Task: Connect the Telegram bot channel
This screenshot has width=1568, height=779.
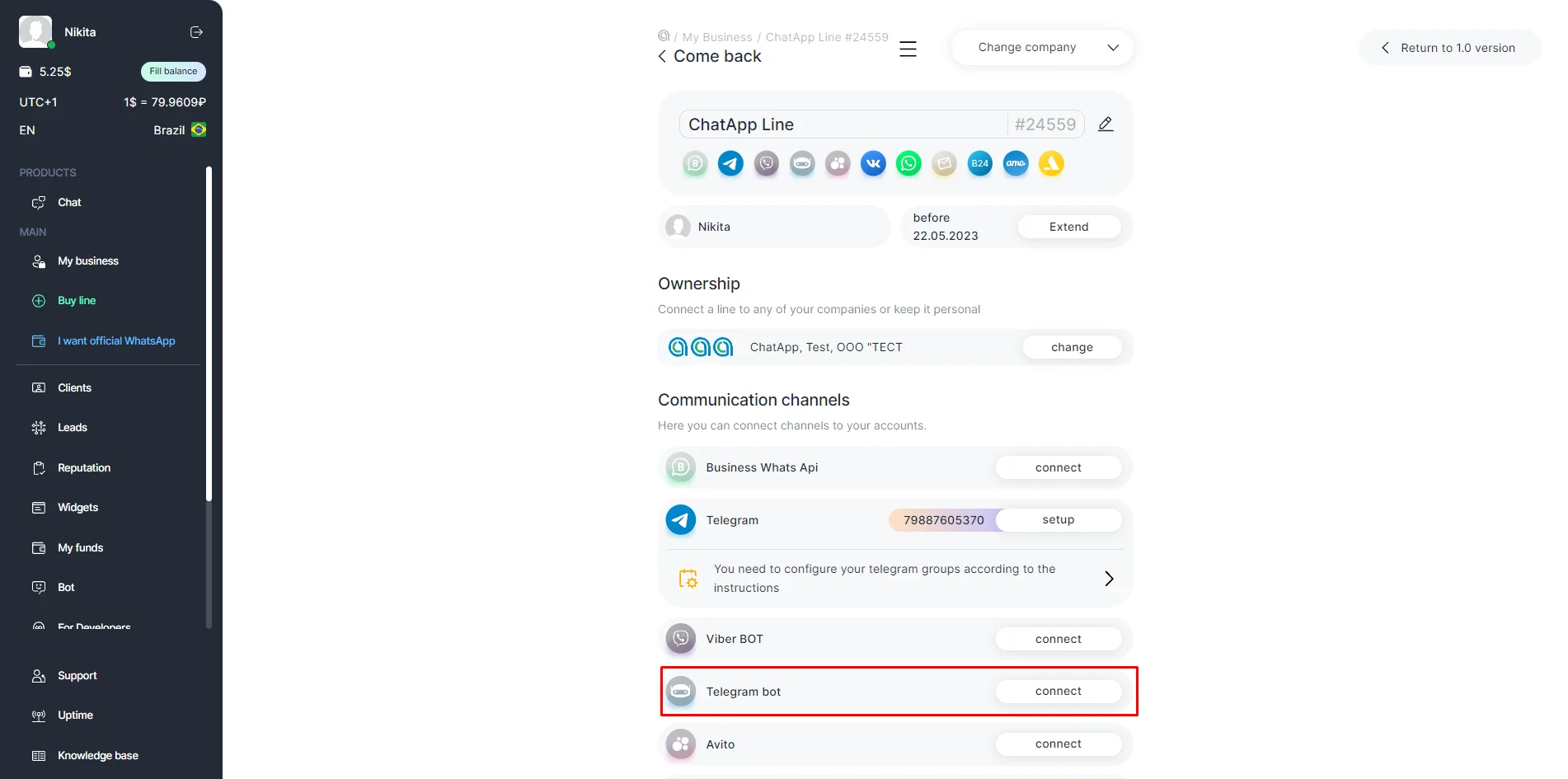Action: point(1058,692)
